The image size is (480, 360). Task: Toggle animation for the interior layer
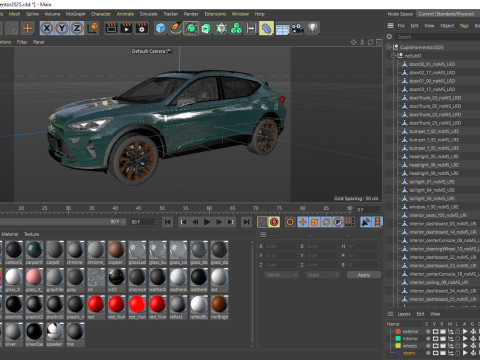(465, 339)
